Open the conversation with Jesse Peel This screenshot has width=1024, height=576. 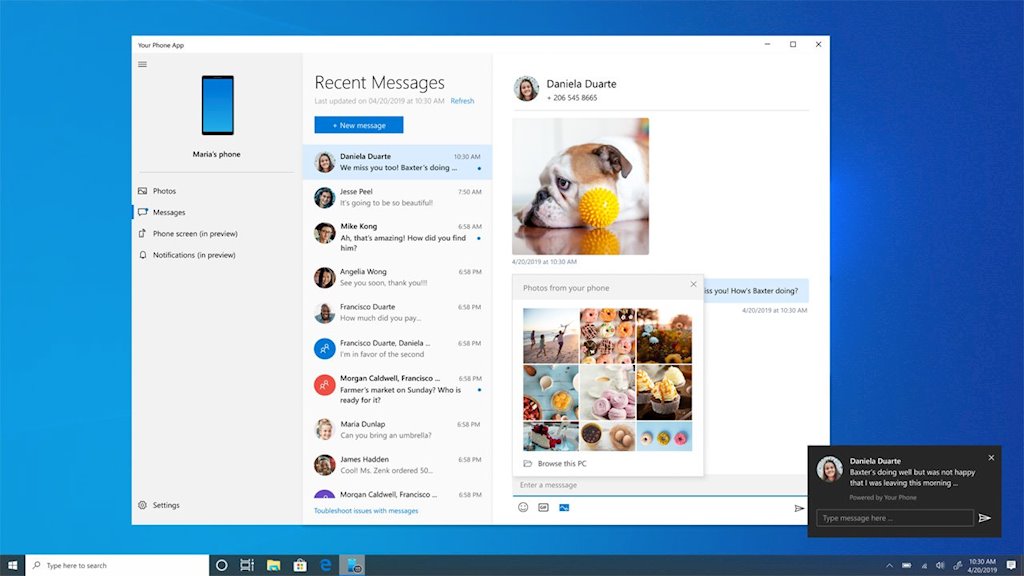click(x=397, y=197)
